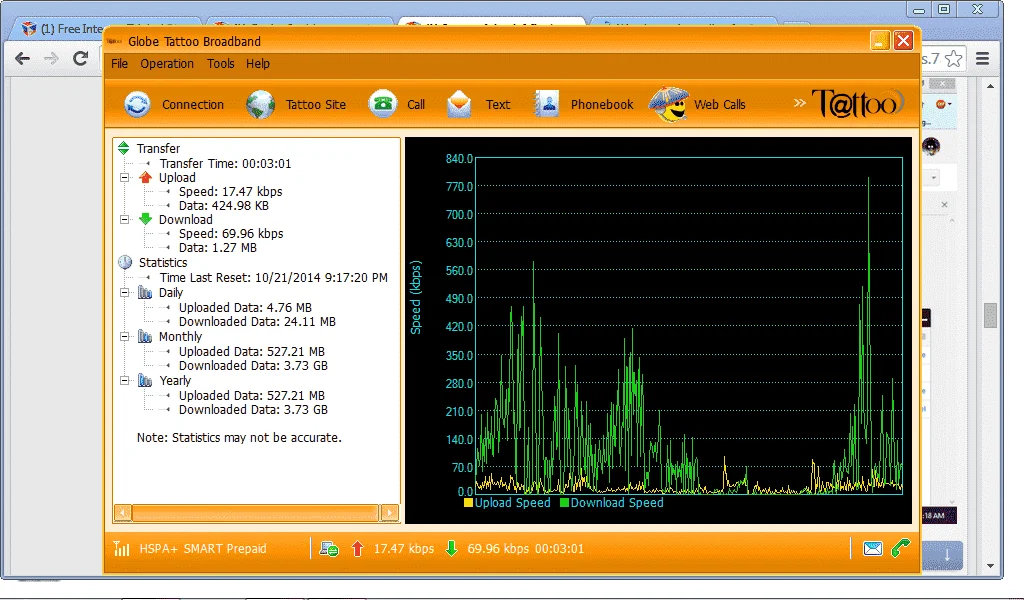Click browser page scrollbar down arrow
Screen dimensions: 1024x600
pos(991,566)
